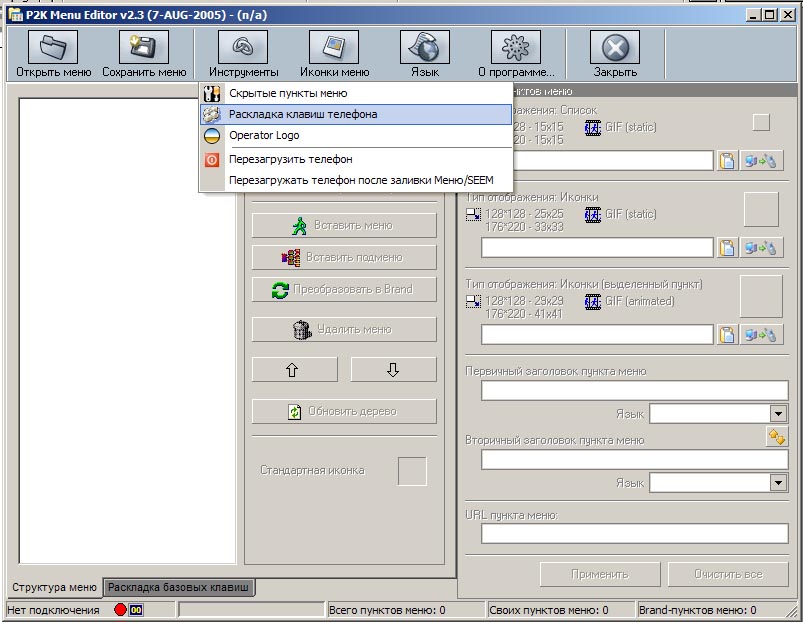Open the 'Открыть меню' toolbar button
The height and width of the screenshot is (622, 803).
(x=53, y=54)
